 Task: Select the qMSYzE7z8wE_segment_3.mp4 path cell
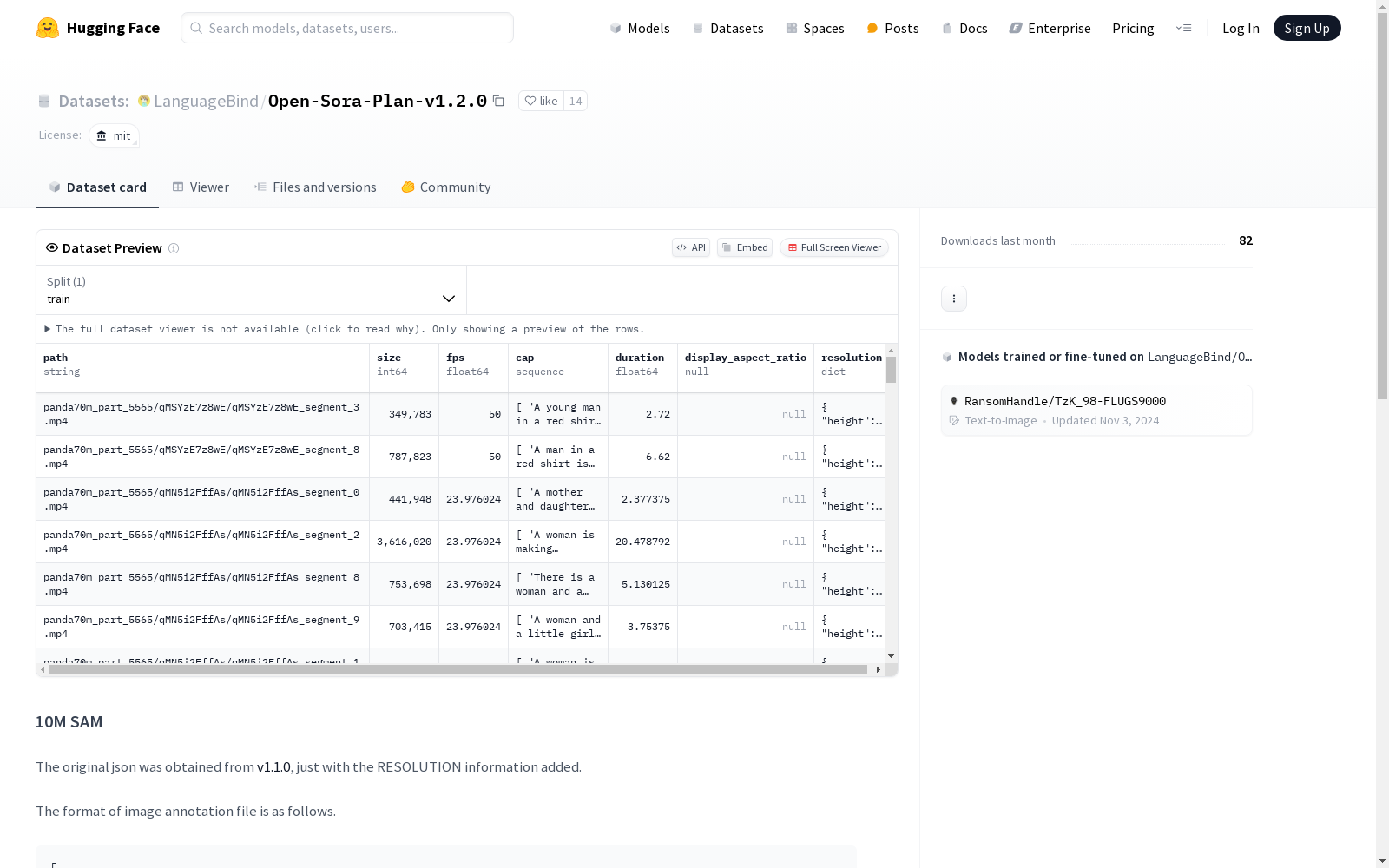pos(203,414)
